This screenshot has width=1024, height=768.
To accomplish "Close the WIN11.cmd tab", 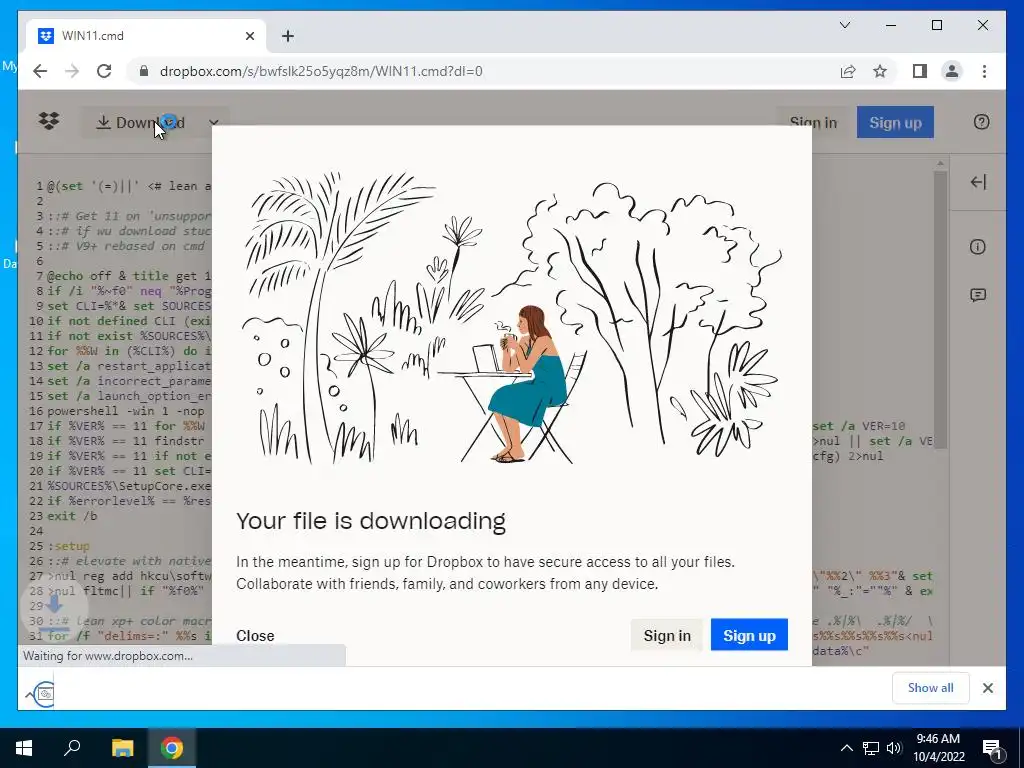I will coord(249,36).
